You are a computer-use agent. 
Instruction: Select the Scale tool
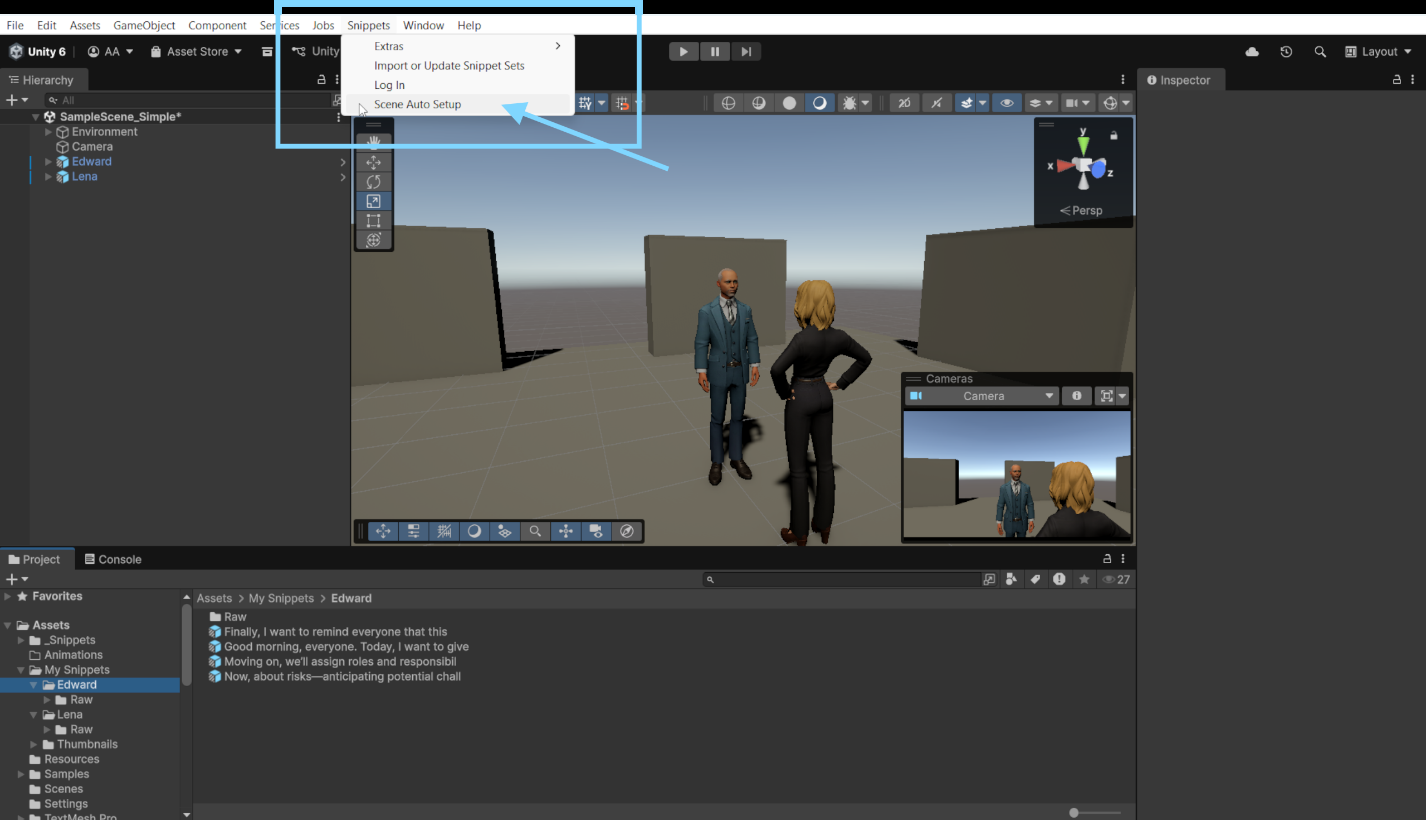374,201
